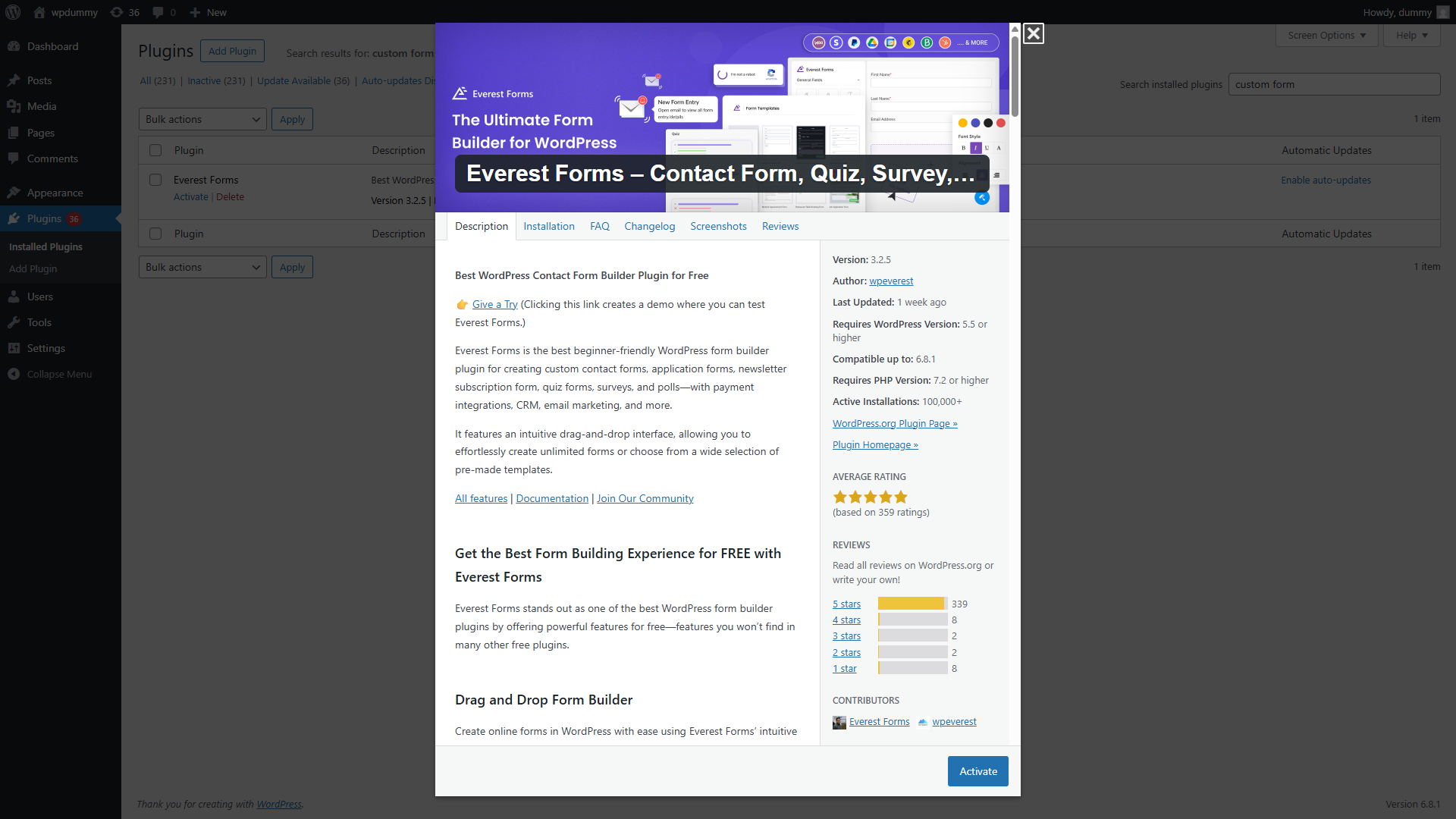The height and width of the screenshot is (819, 1456).
Task: Open the wpdummy site home icon
Action: pyautogui.click(x=39, y=12)
